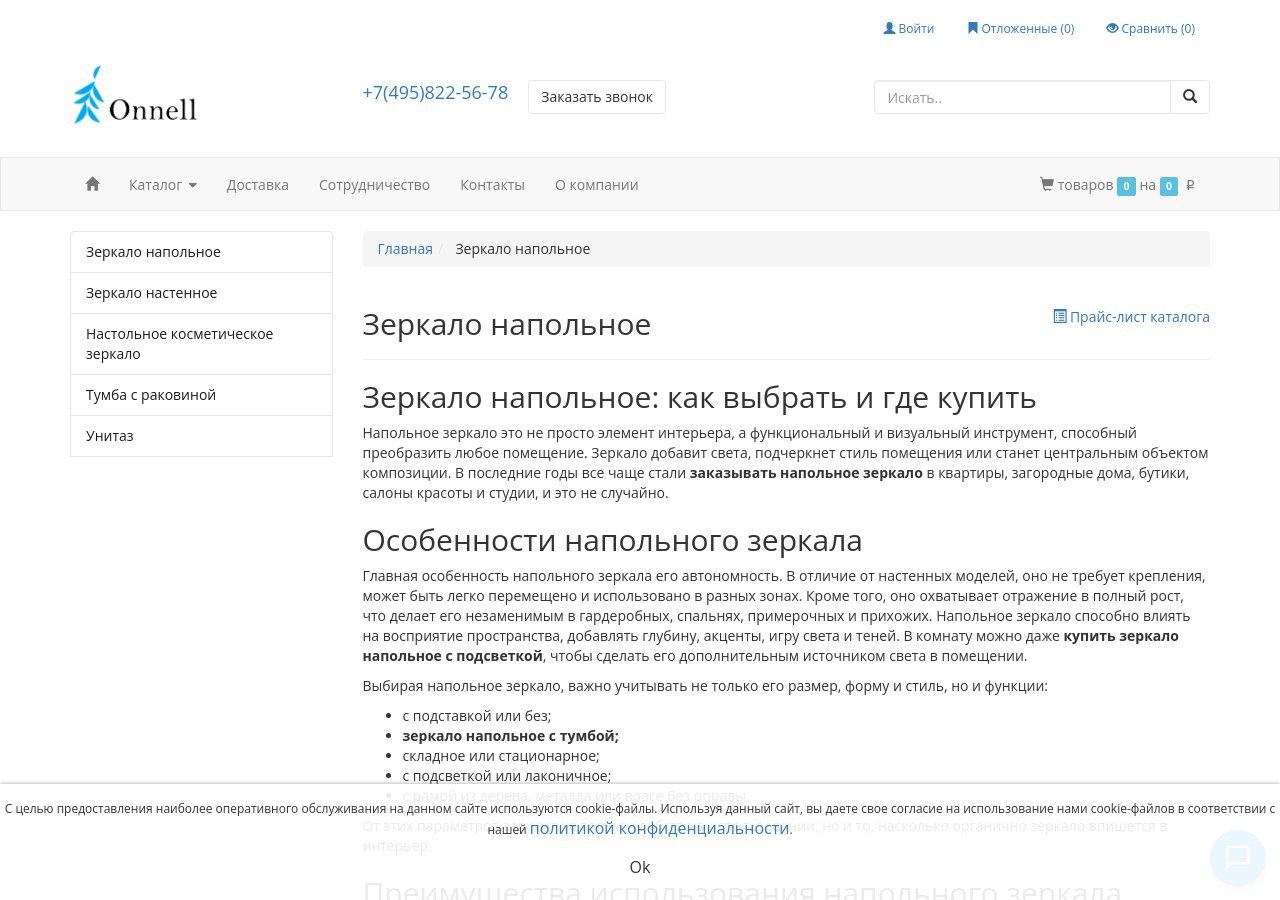1280x900 pixels.
Task: Click list item с подсветкой или лаконичное
Action: click(x=507, y=776)
